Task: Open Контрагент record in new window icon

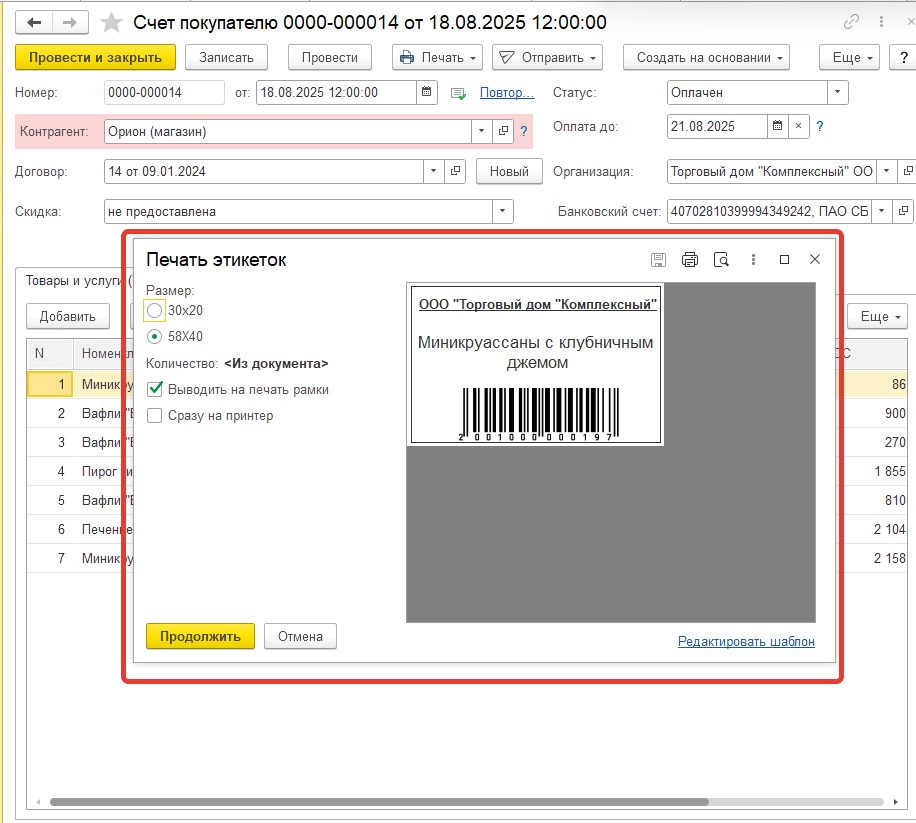Action: click(x=503, y=131)
